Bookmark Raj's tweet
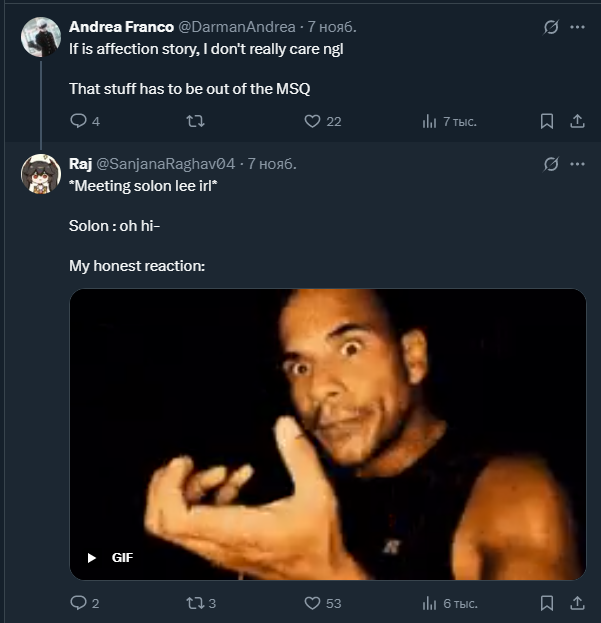 (x=547, y=603)
